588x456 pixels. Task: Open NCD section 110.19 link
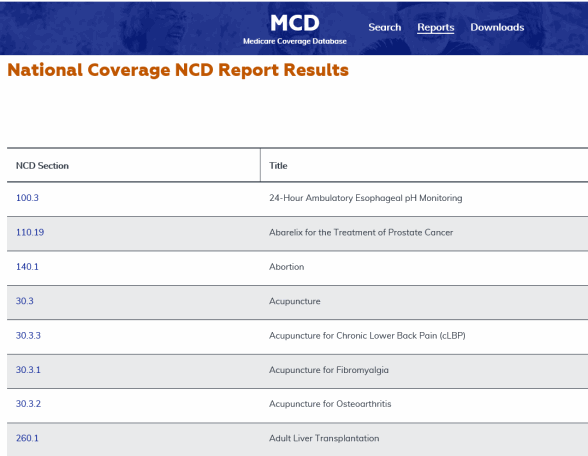coord(30,232)
